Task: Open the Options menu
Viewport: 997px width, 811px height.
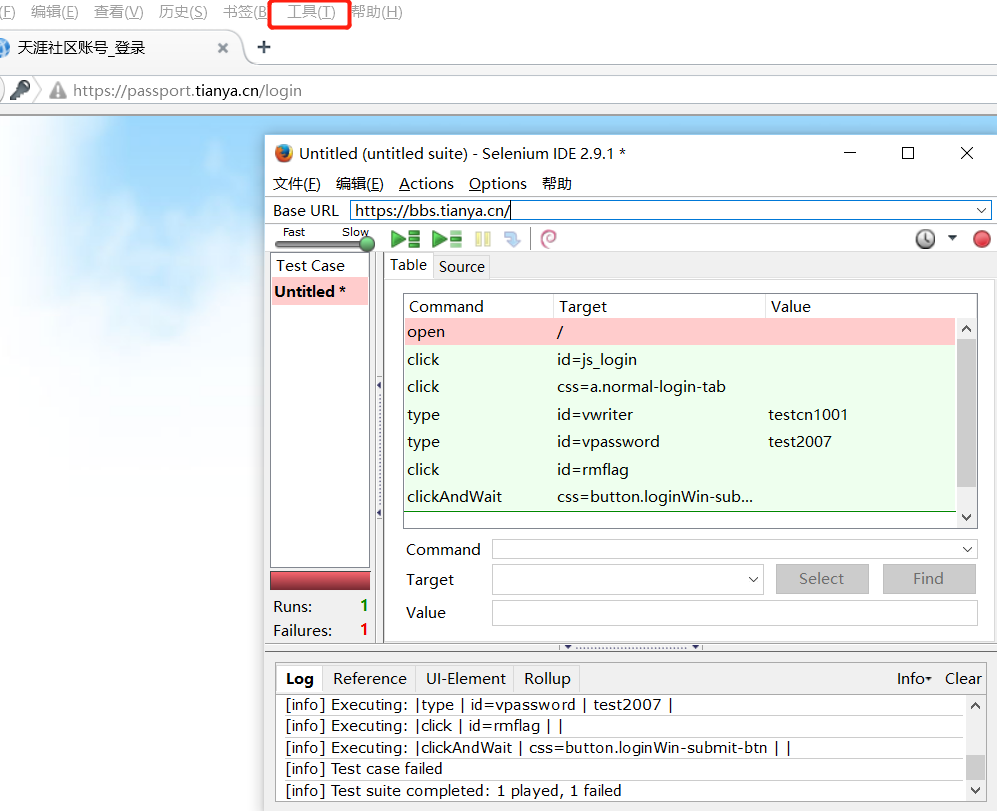Action: click(498, 184)
